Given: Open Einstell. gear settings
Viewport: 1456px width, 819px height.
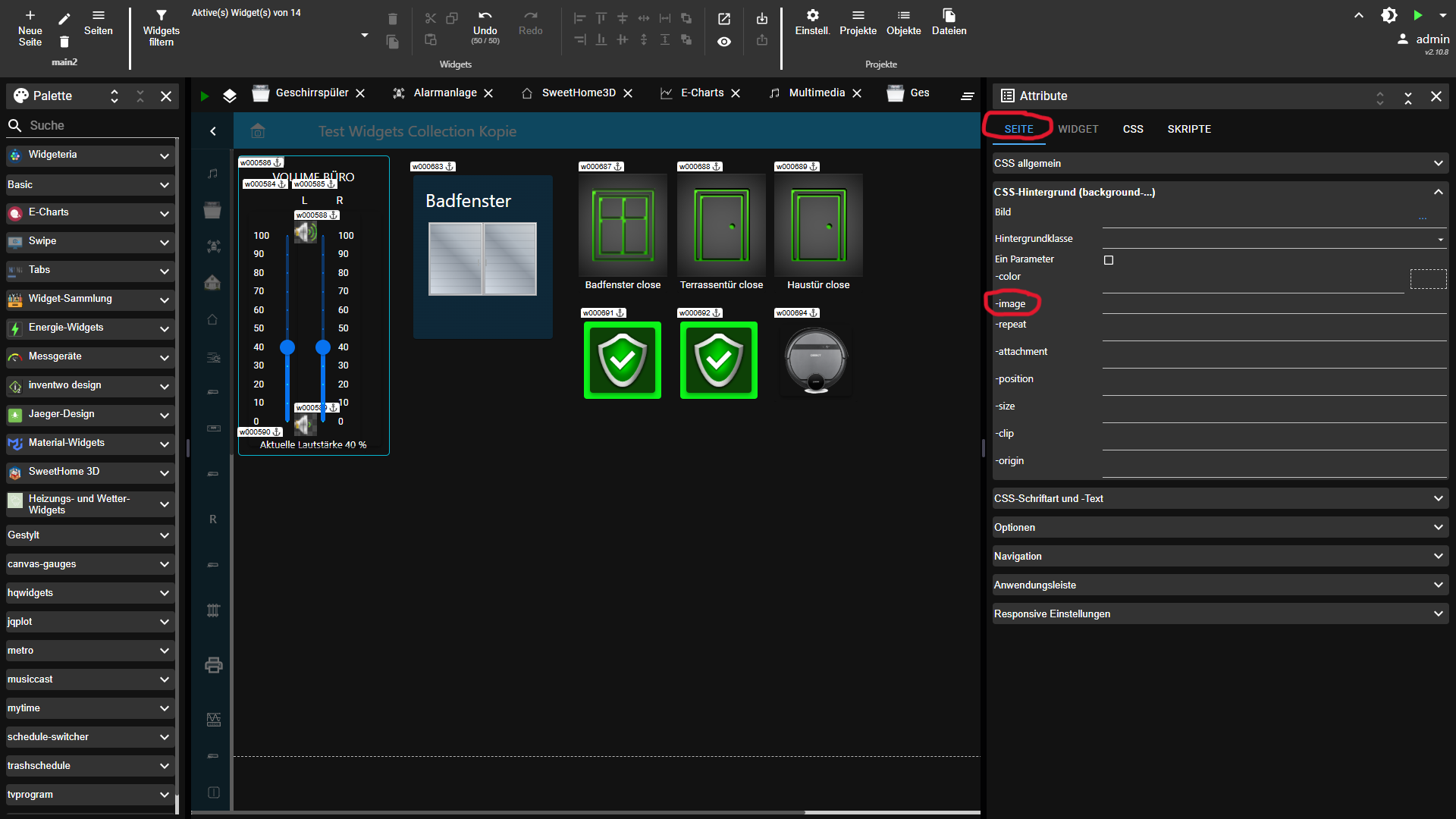Looking at the screenshot, I should 812,15.
